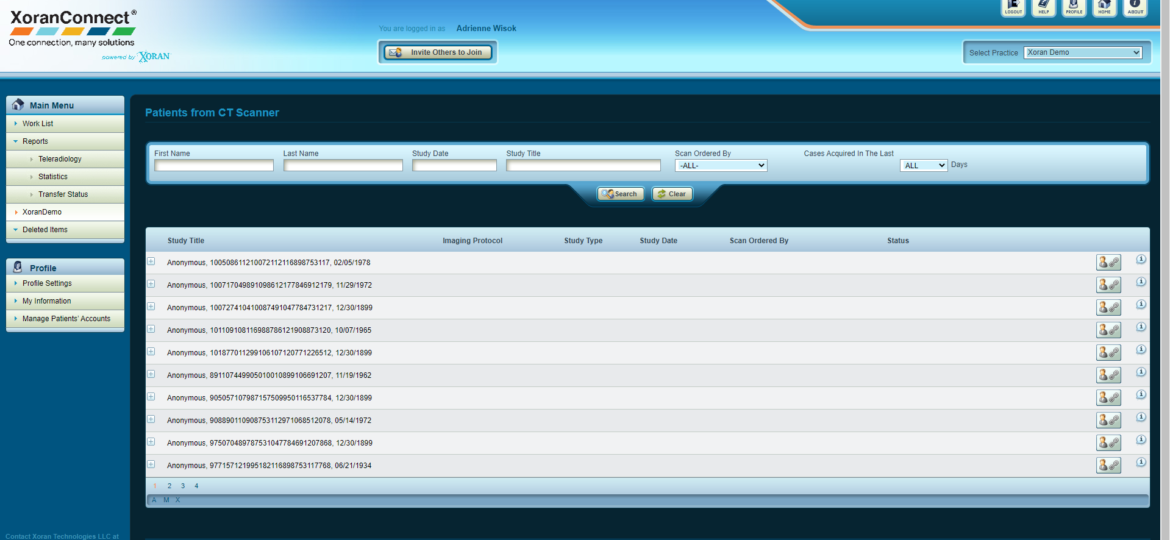Open the Select Practice dropdown
Viewport: 1170px width, 540px height.
pyautogui.click(x=1082, y=52)
